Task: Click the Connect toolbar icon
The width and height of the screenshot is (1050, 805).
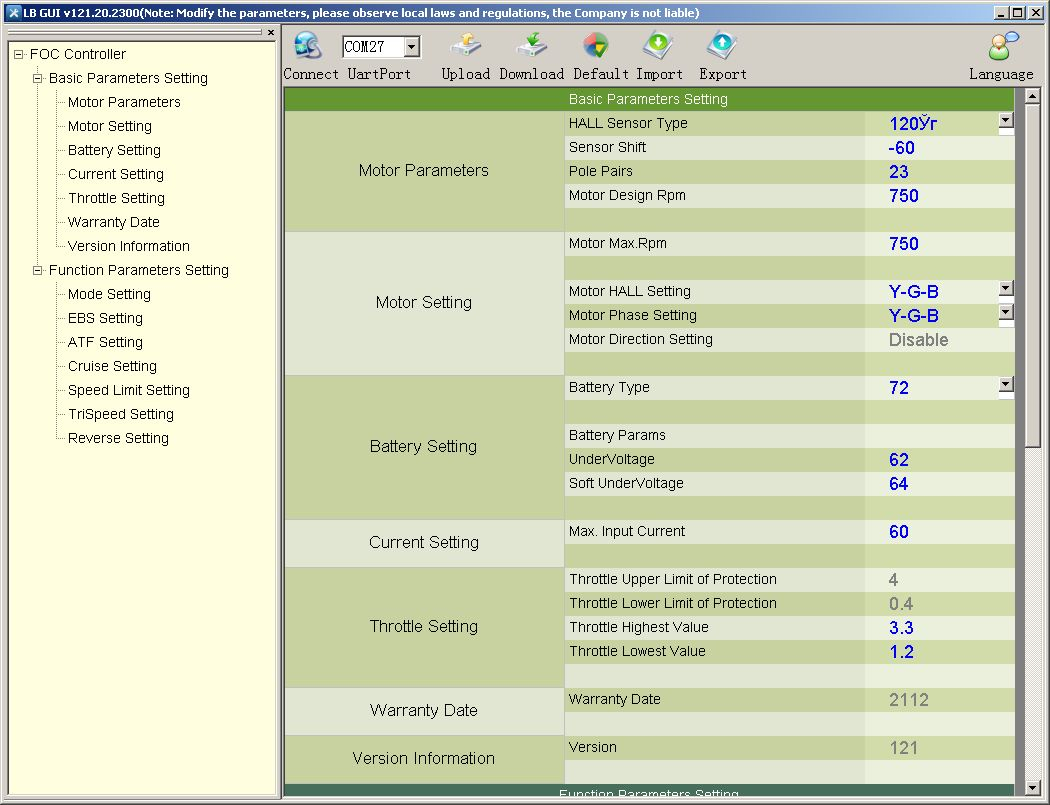Action: pyautogui.click(x=308, y=47)
